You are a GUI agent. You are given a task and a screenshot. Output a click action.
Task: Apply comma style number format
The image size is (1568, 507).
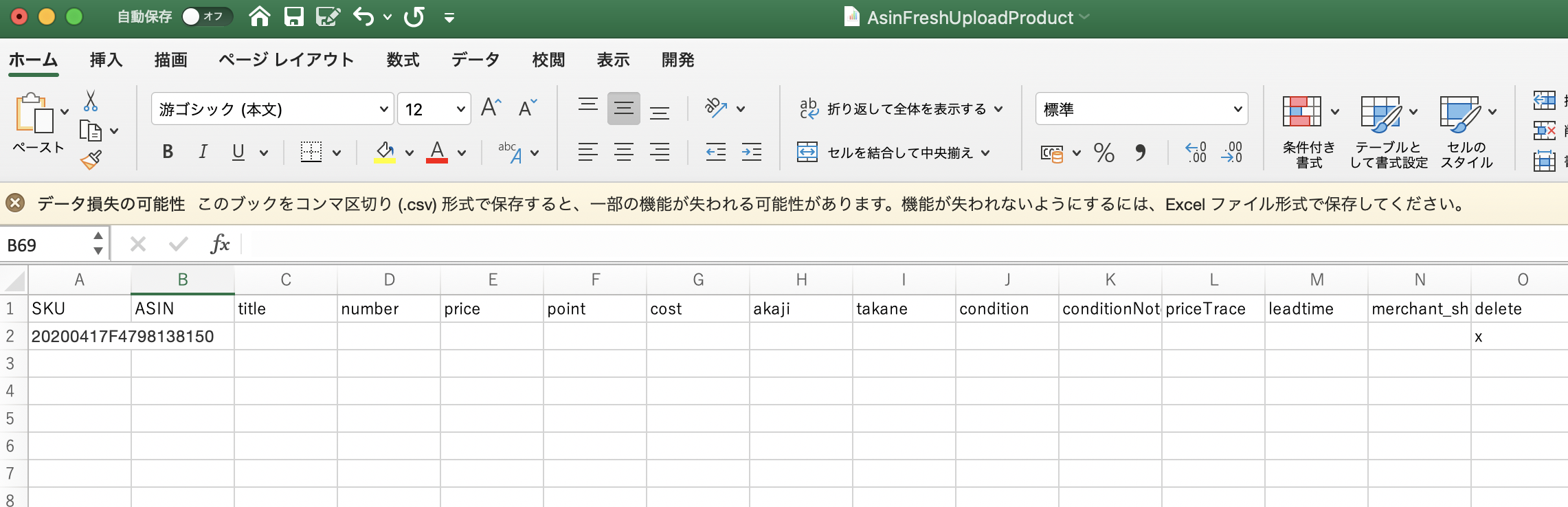coord(1141,152)
